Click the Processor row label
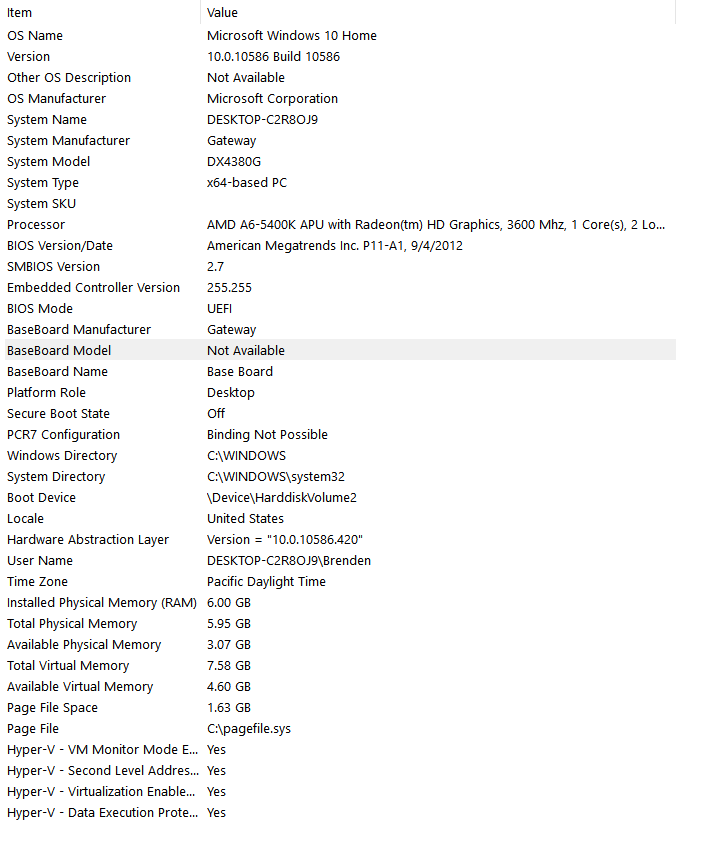This screenshot has height=841, width=708. pyautogui.click(x=36, y=225)
